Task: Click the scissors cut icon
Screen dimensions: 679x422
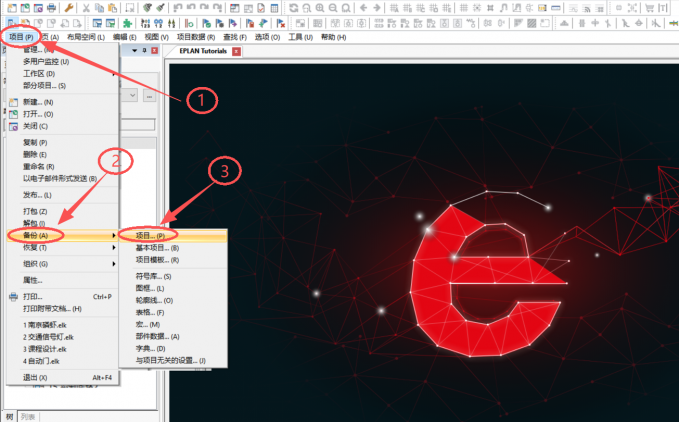Action: click(86, 8)
